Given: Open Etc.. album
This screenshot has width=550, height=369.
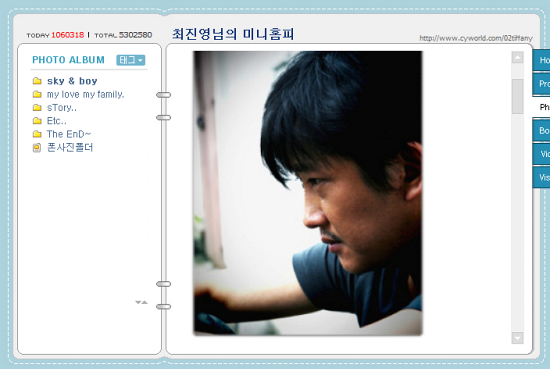Looking at the screenshot, I should [56, 121].
